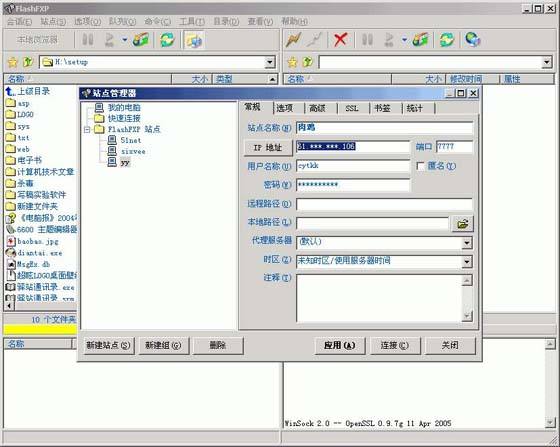Click the lightning bolt connect icon

click(x=294, y=39)
